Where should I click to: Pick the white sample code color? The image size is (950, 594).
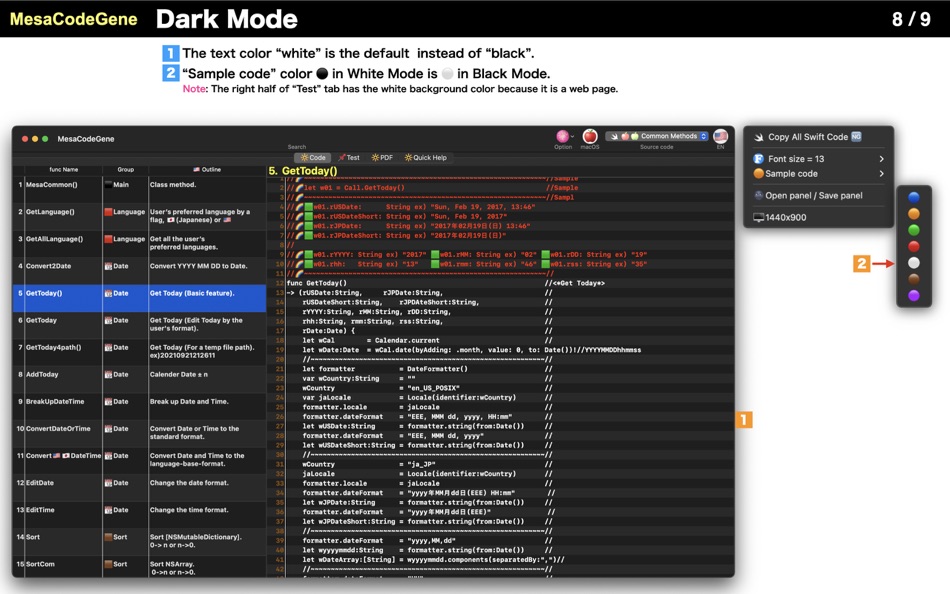click(x=914, y=262)
